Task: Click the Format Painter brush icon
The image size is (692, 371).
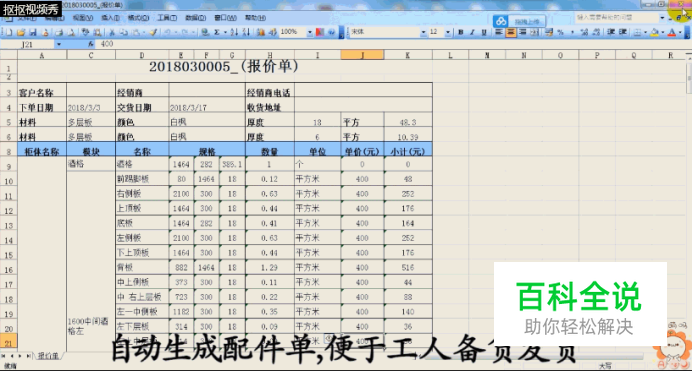Action: (153, 32)
